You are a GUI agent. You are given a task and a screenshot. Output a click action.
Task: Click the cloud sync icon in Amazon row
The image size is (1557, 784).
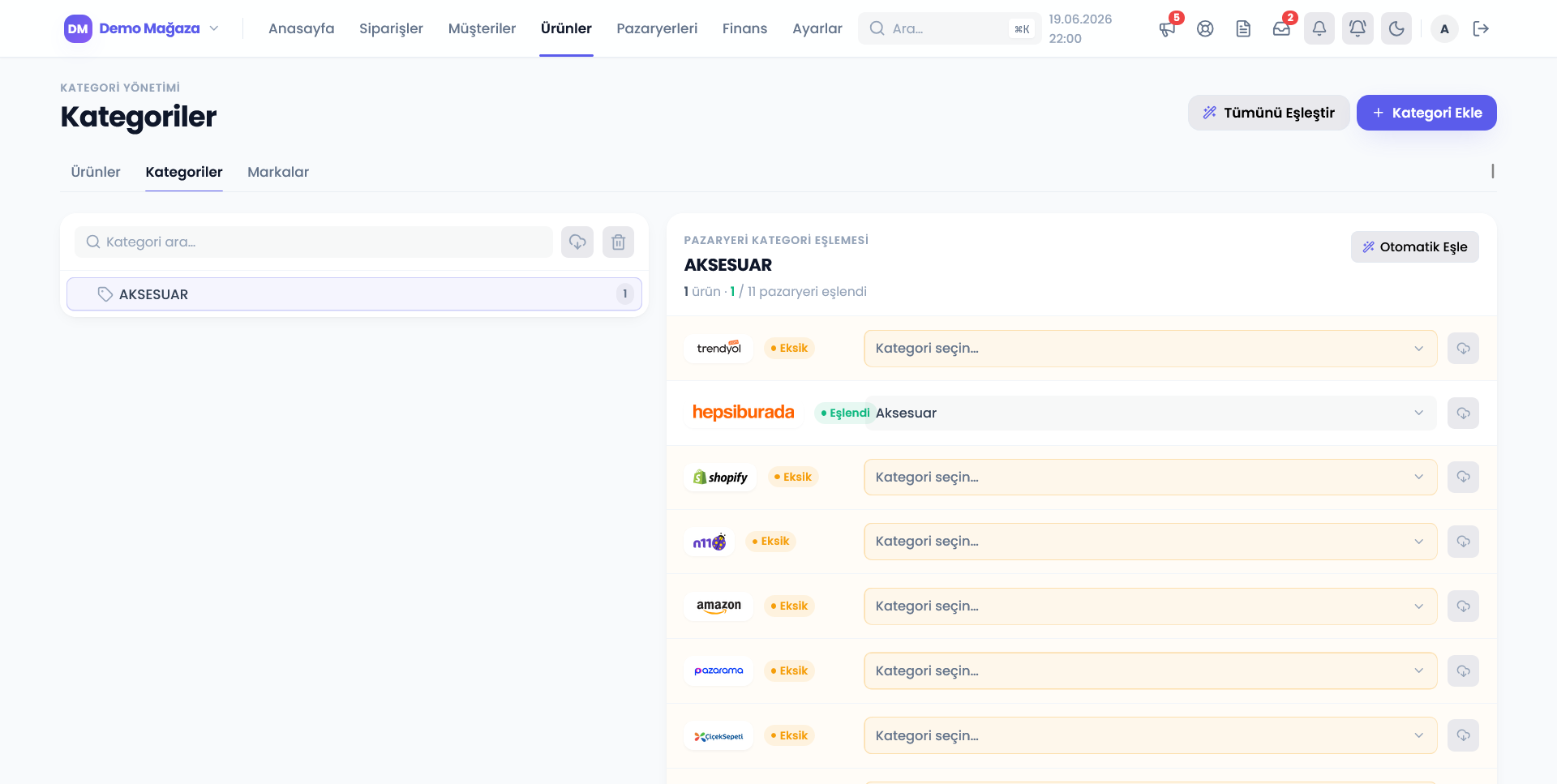coord(1463,606)
